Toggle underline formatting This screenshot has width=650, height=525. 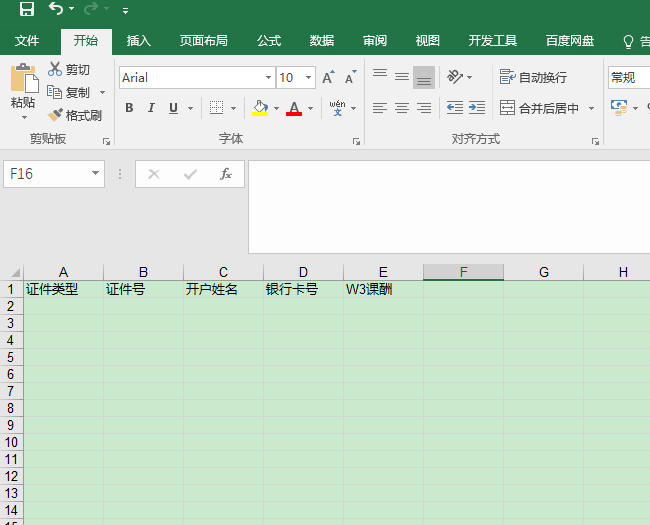tap(173, 108)
